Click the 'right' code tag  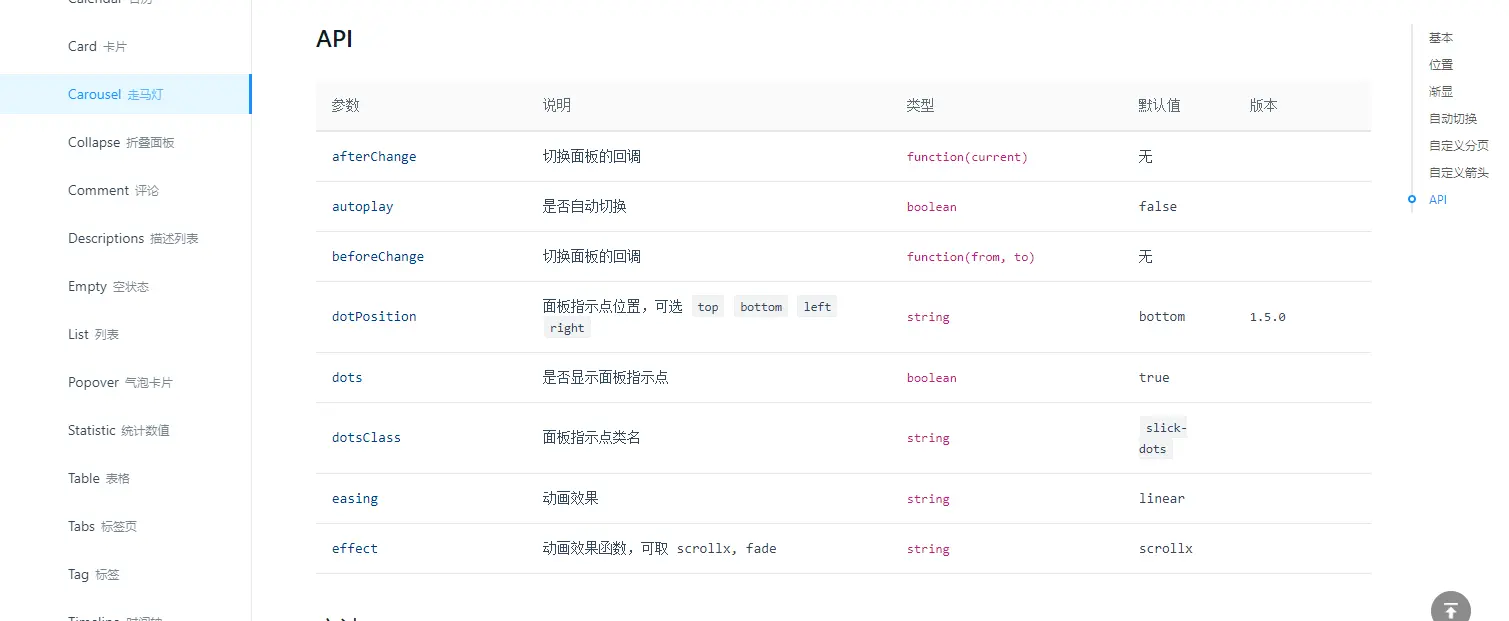point(567,328)
